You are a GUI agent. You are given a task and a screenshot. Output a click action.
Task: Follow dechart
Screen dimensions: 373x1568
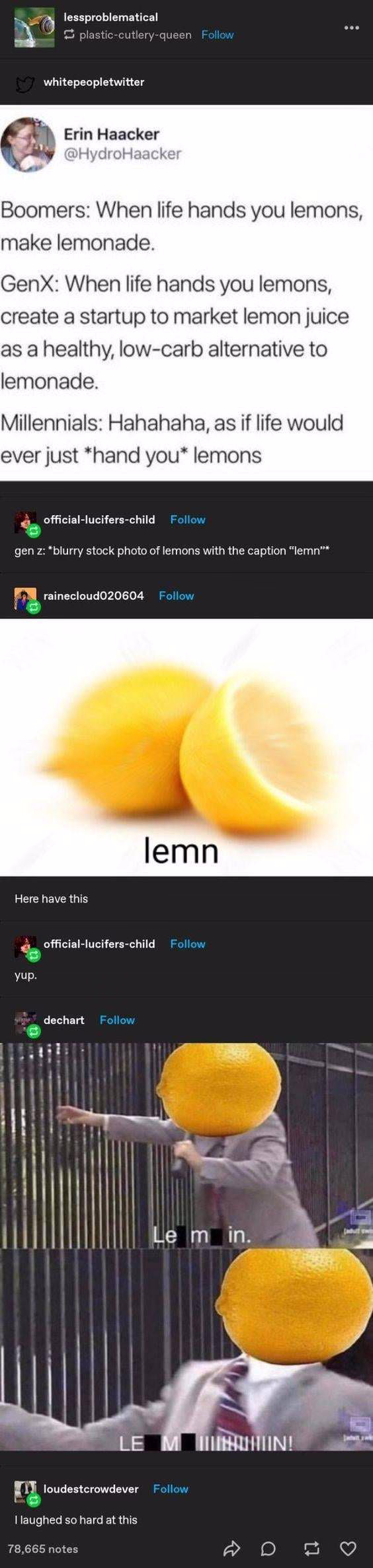click(117, 1020)
